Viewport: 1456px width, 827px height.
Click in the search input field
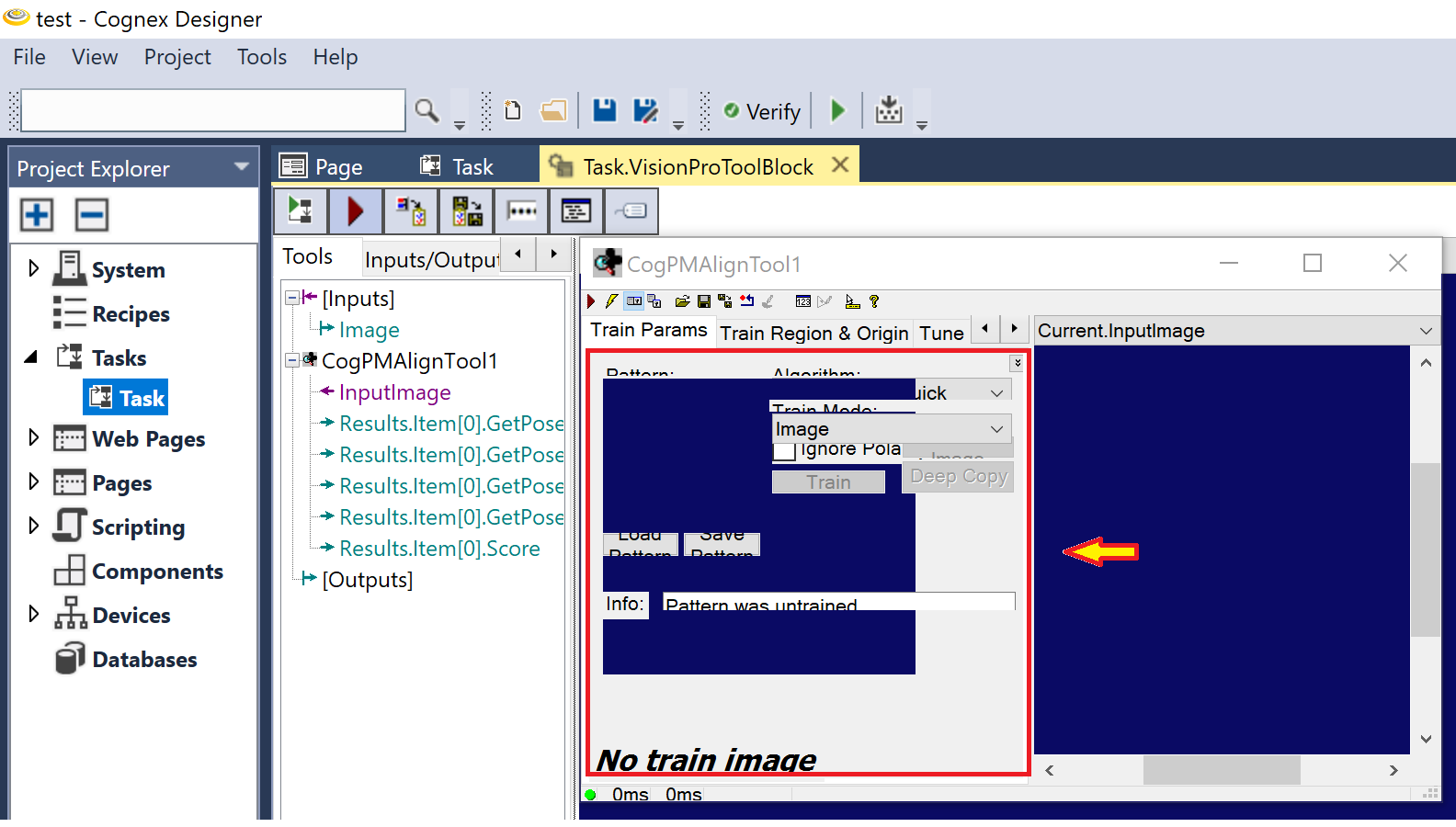click(x=213, y=111)
